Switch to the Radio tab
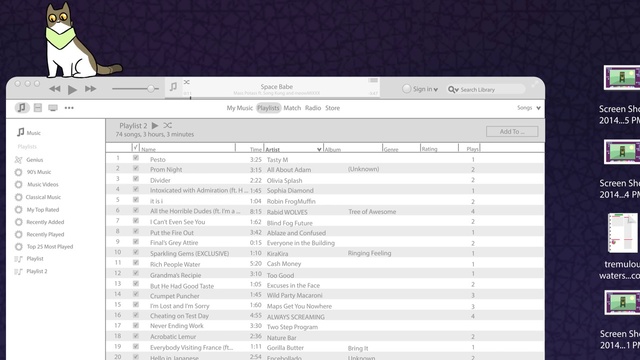Viewport: 640px width, 360px height. coord(313,108)
